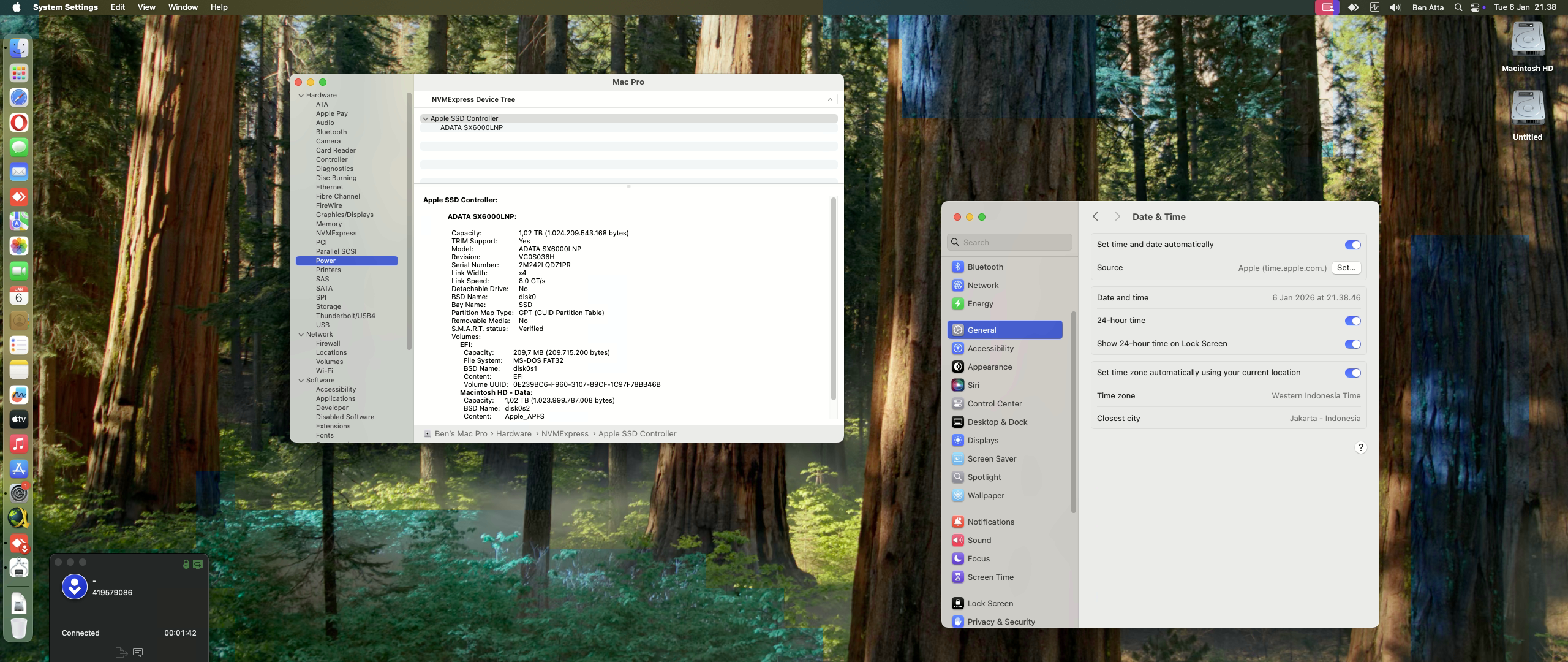
Task: Click the Spotlight search icon in the menu bar
Action: point(1458,7)
